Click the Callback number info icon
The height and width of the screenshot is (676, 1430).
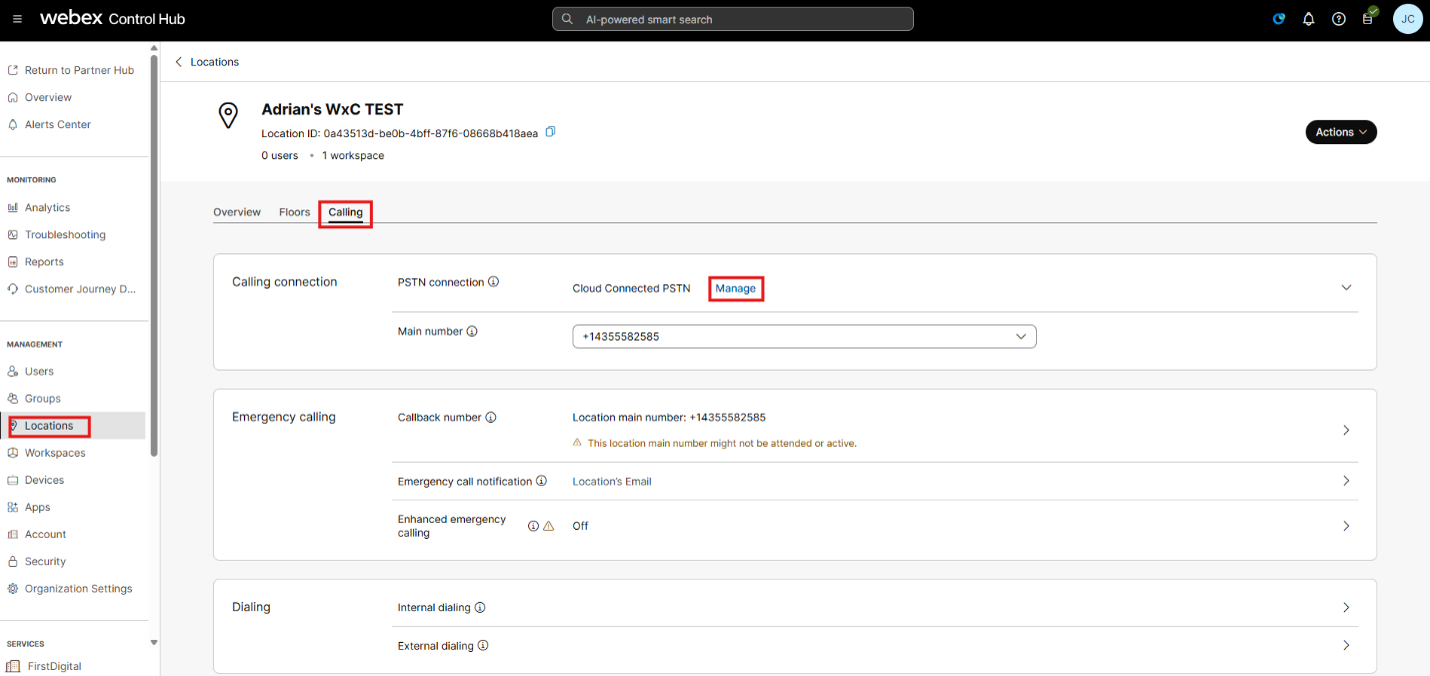click(x=491, y=417)
